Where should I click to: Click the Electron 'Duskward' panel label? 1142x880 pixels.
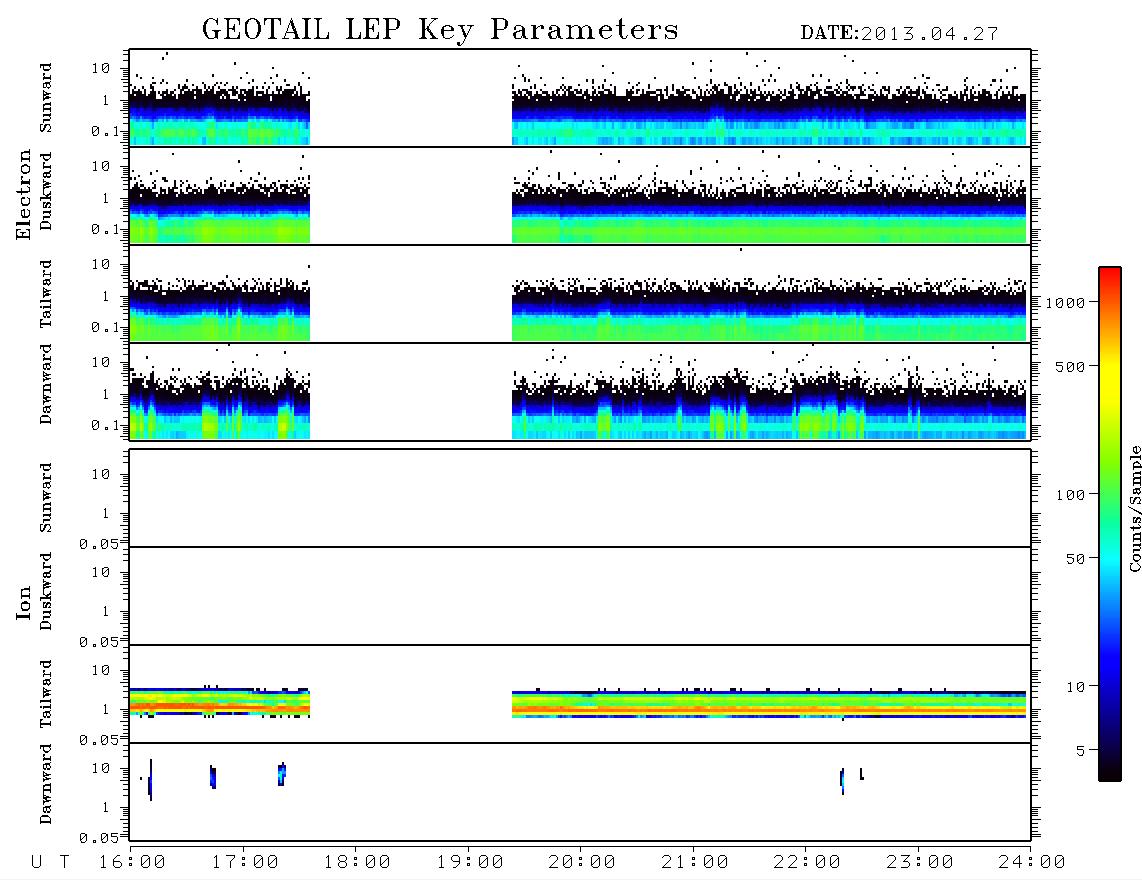coord(46,191)
